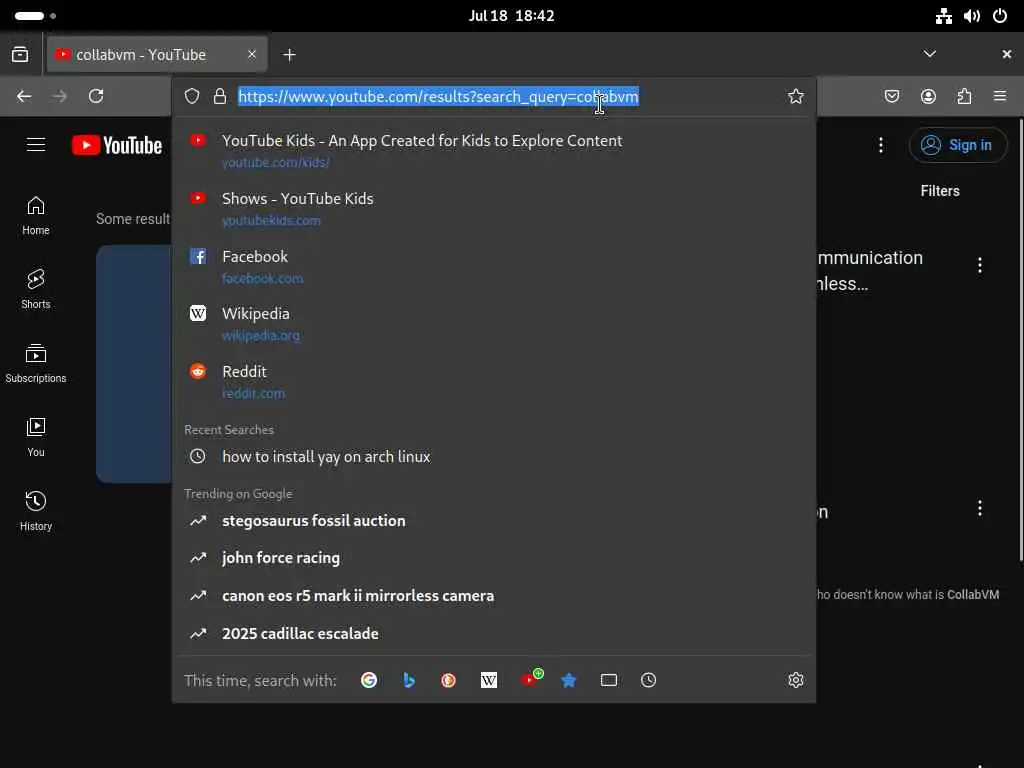1024x768 pixels.
Task: Open the power menu icon
Action: click(1000, 16)
